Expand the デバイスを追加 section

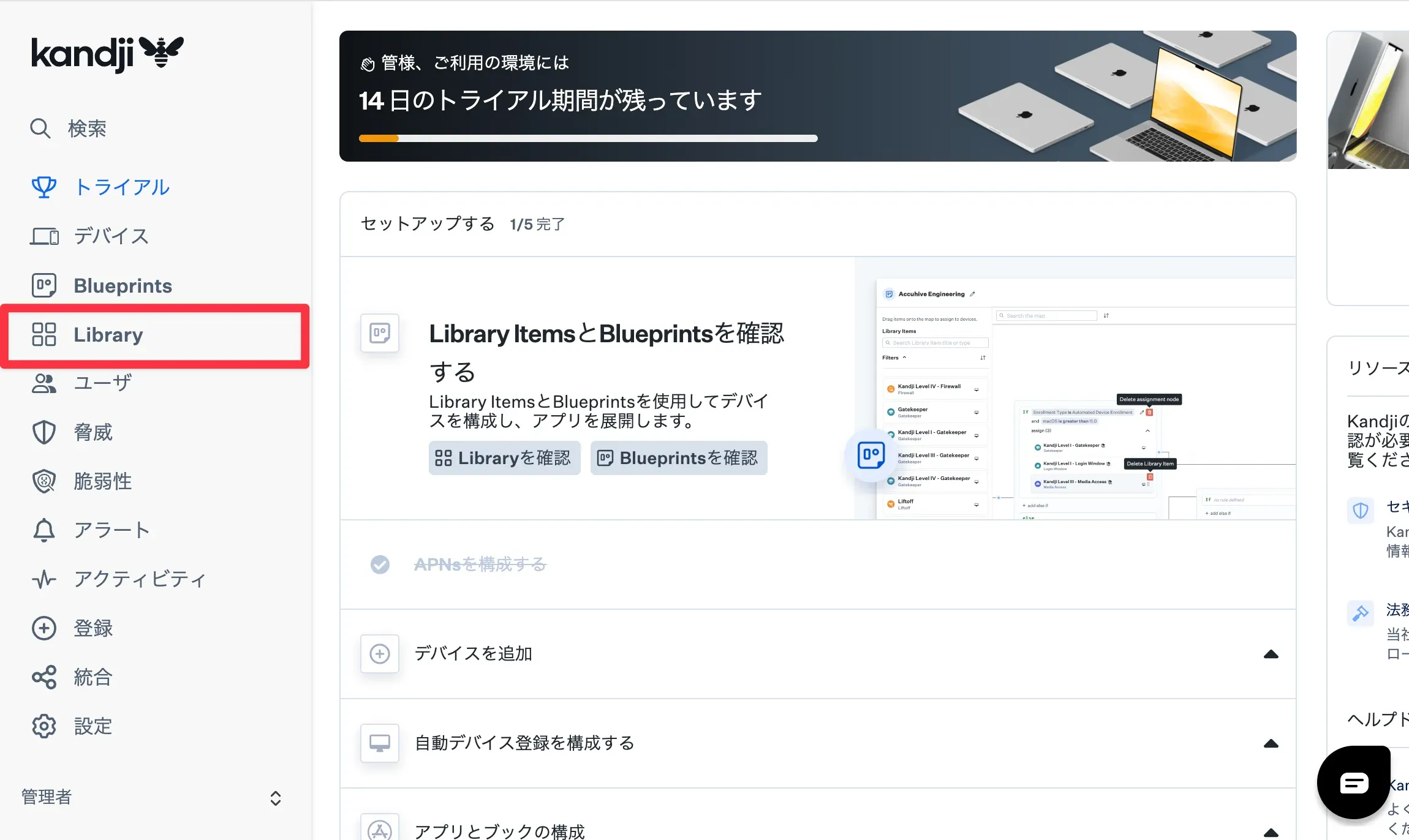(1271, 654)
